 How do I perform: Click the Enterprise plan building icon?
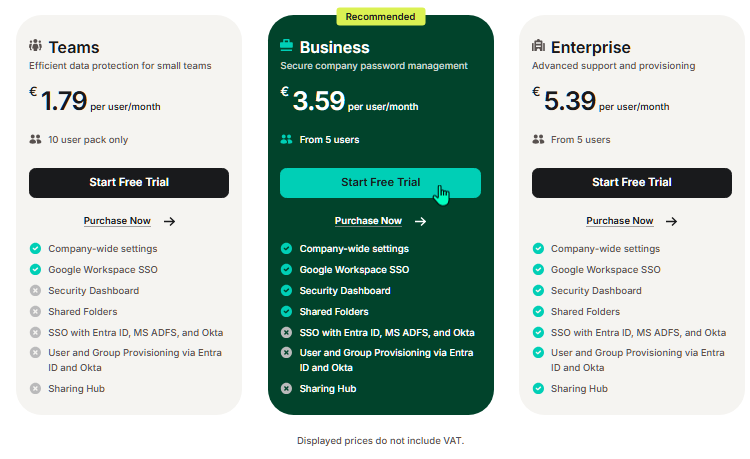538,45
